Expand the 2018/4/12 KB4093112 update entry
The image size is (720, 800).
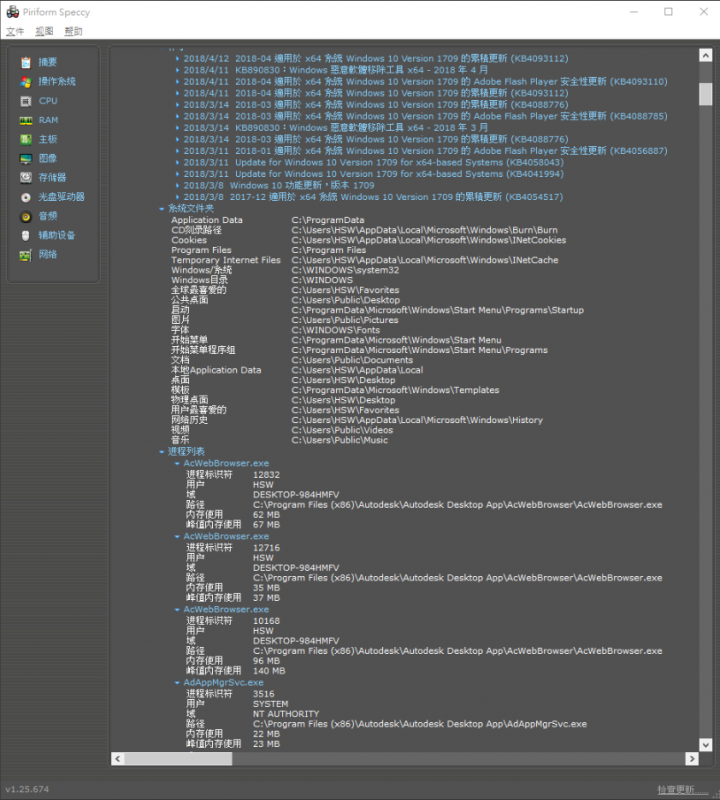[x=177, y=59]
